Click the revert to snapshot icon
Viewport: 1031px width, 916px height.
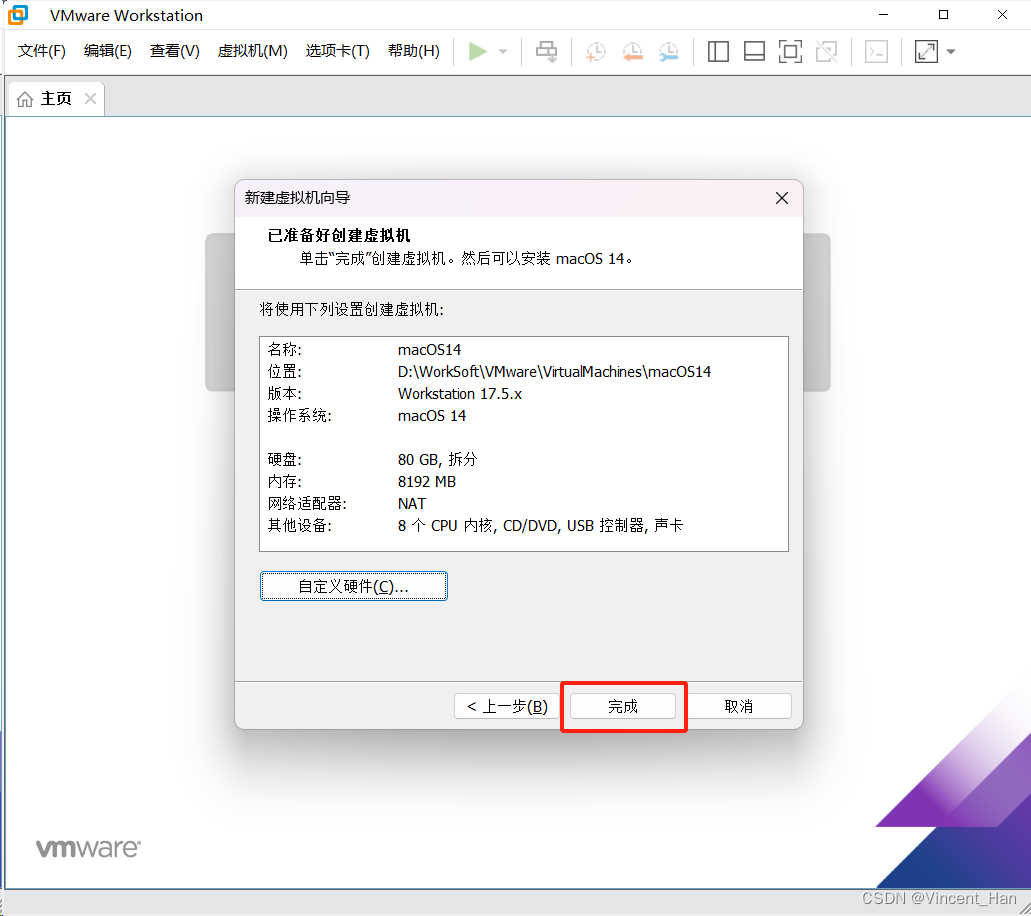[x=633, y=51]
